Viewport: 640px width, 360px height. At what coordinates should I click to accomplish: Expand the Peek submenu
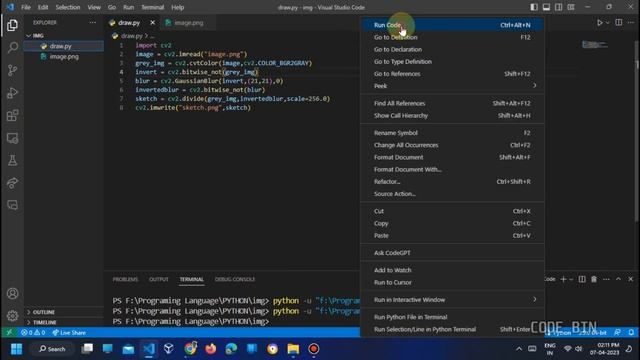coord(452,86)
